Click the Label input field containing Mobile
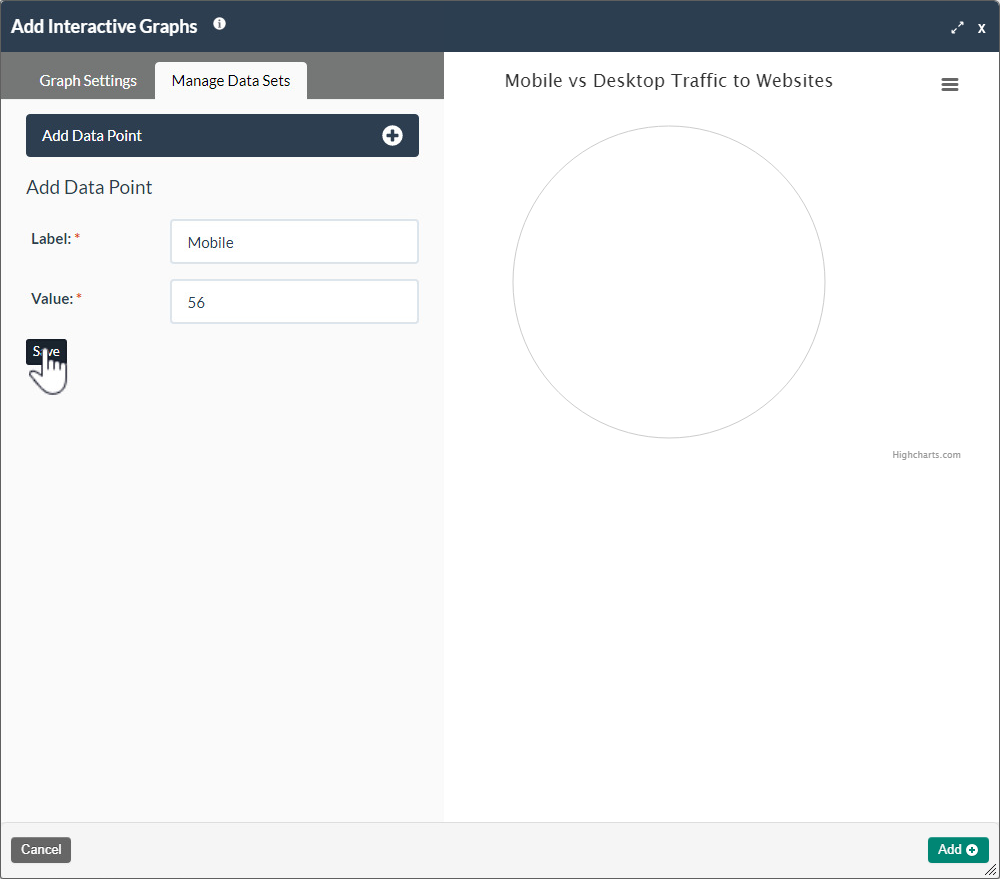 (294, 242)
